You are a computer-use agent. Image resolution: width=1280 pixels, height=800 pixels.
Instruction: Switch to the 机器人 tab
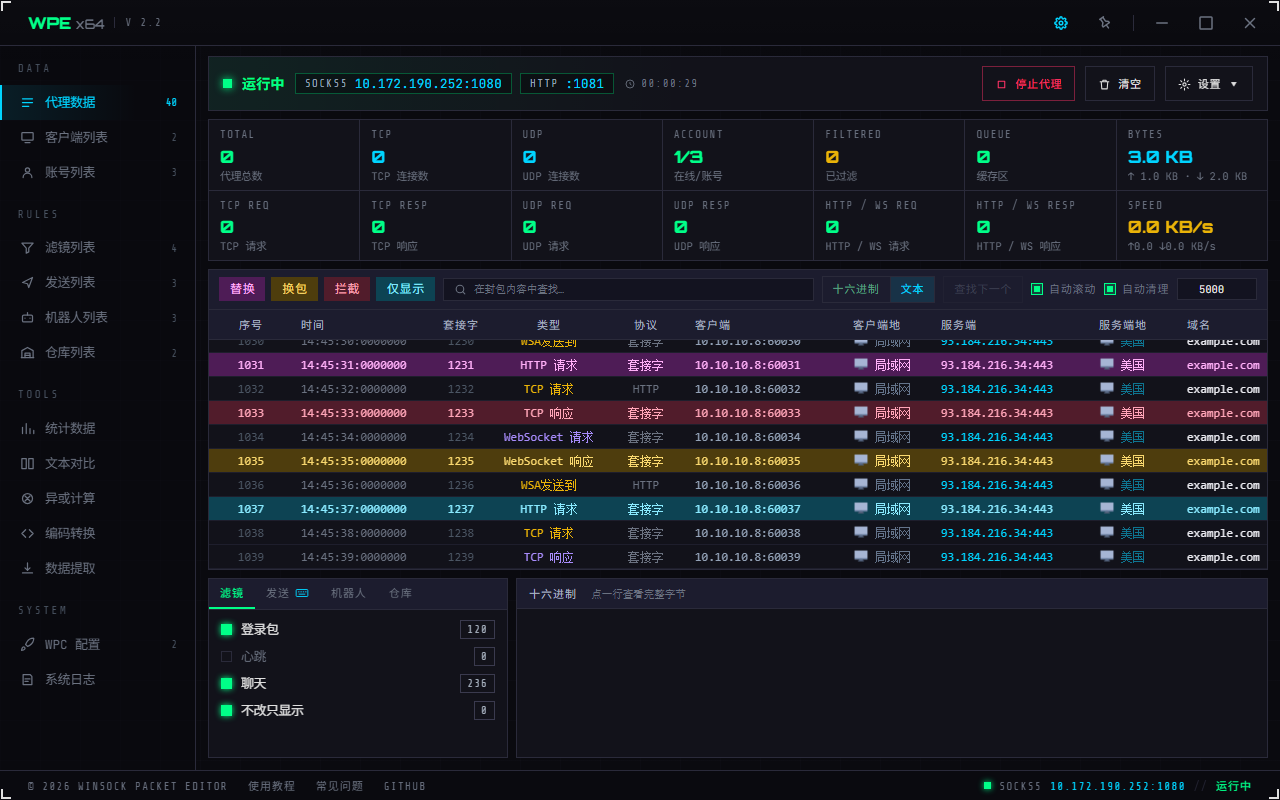(348, 593)
